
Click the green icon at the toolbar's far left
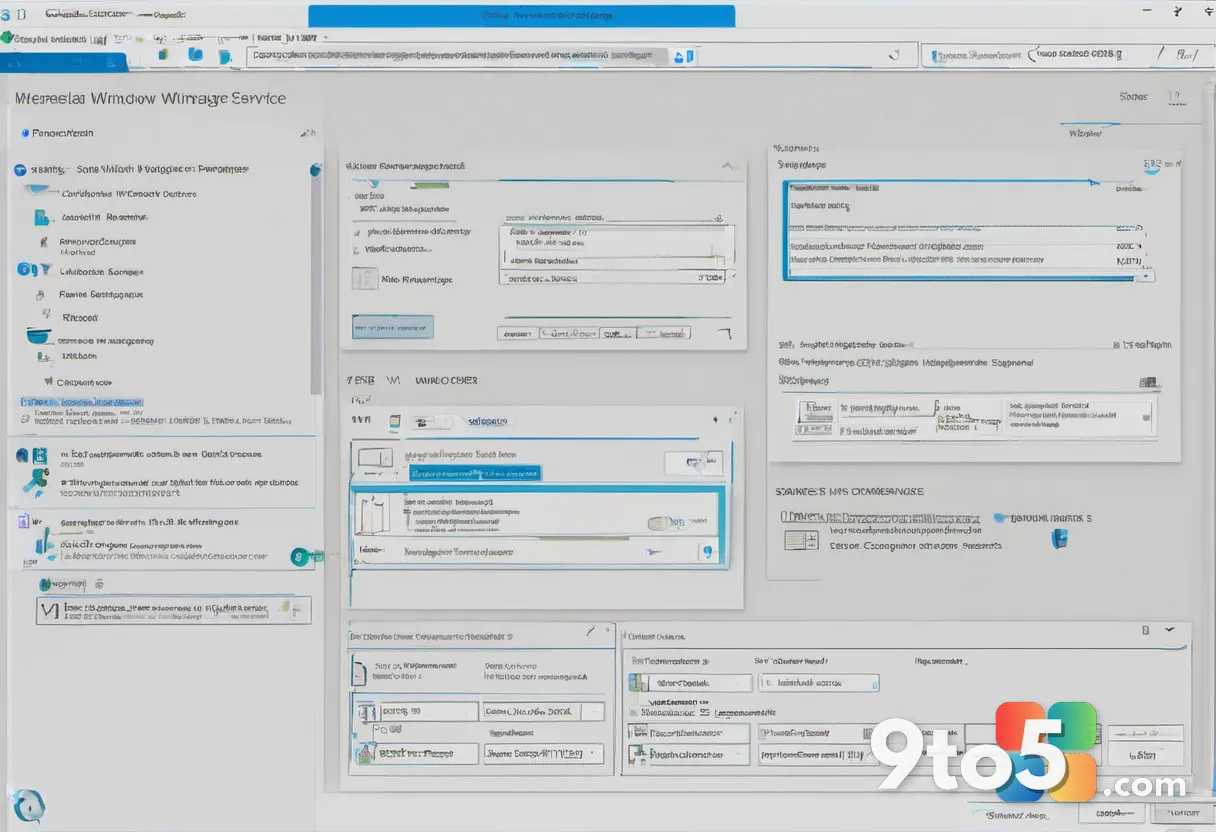click(8, 37)
